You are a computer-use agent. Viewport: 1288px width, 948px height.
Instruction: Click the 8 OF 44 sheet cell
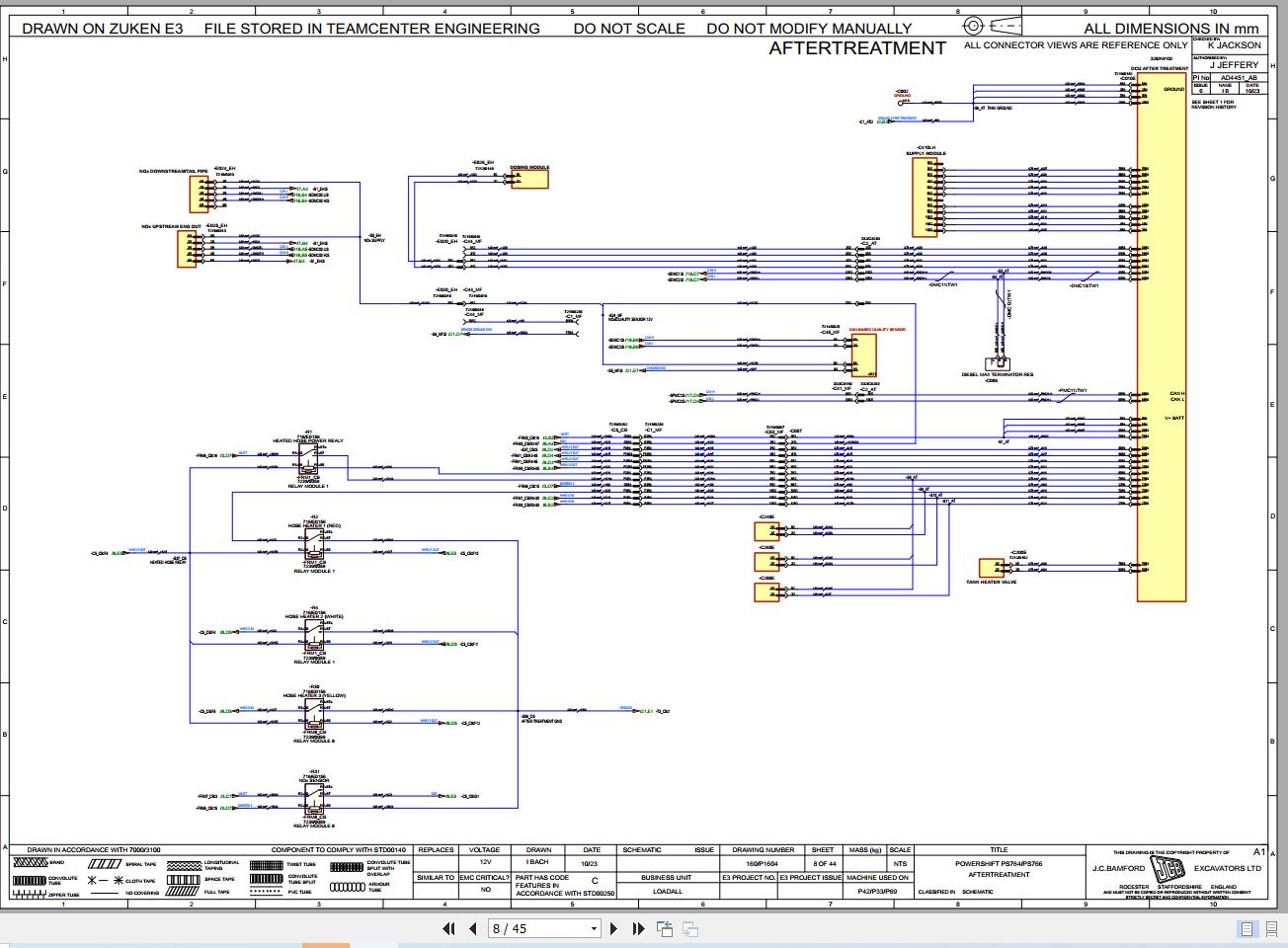[823, 862]
